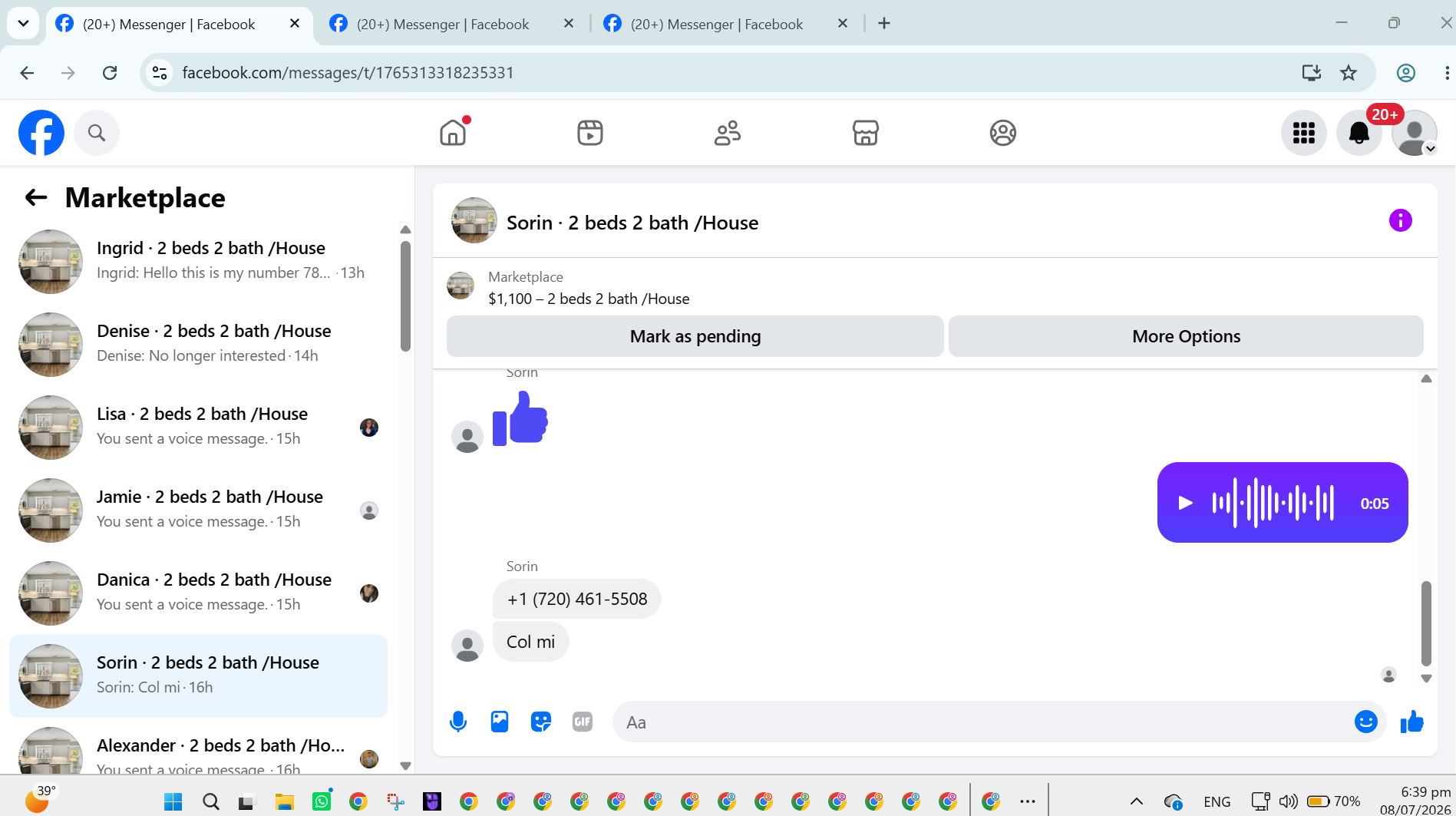The image size is (1456, 816).
Task: Open Ingrid's conversation
Action: [198, 261]
